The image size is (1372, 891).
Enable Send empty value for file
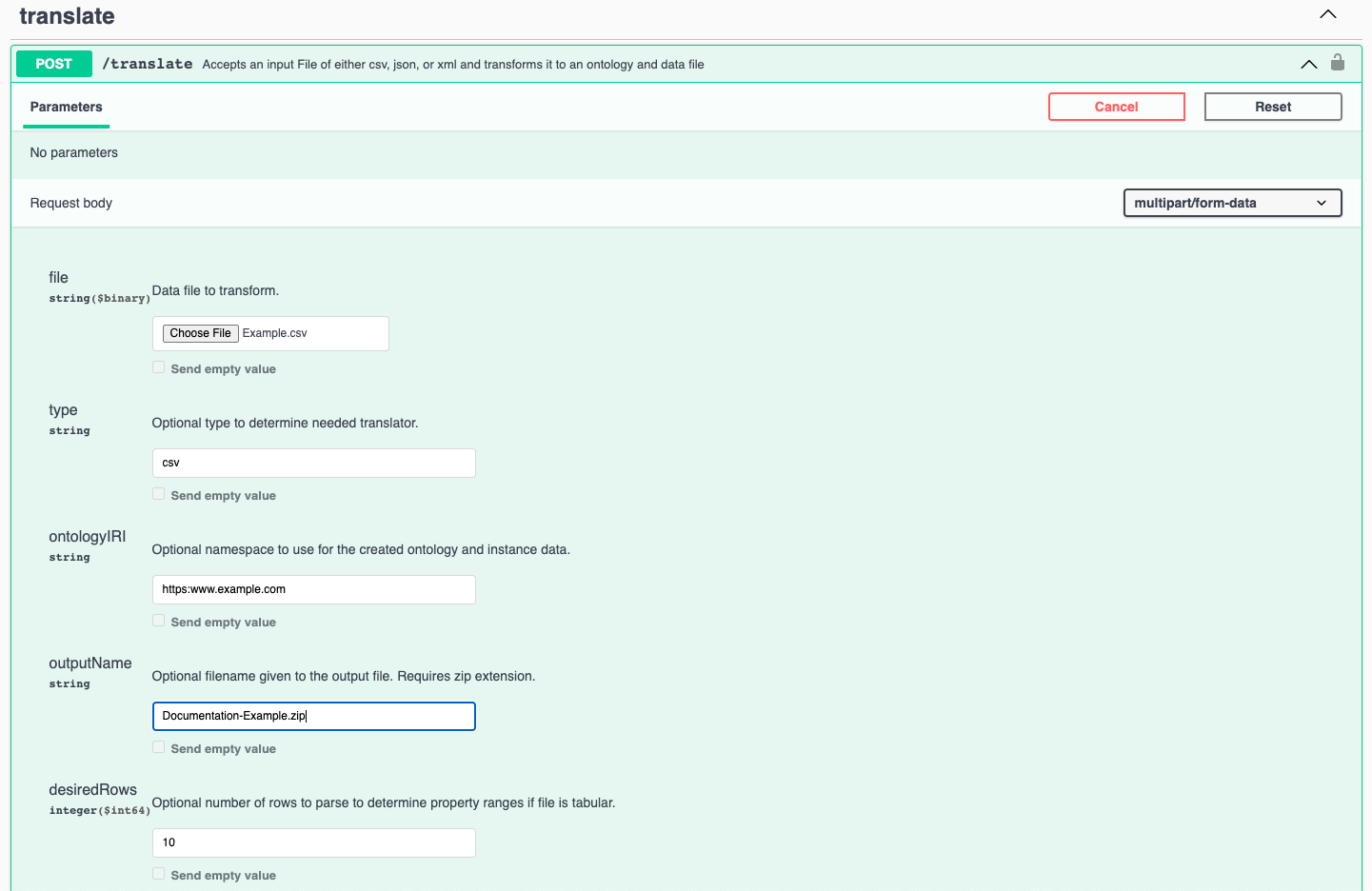159,367
